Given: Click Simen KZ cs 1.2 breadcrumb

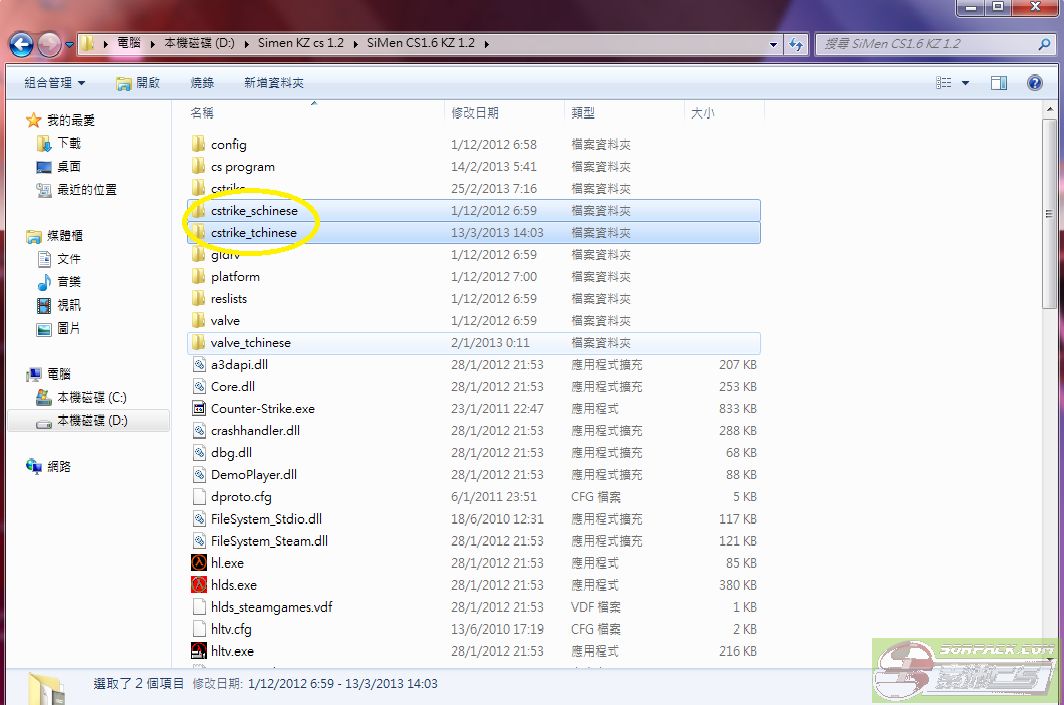Looking at the screenshot, I should [301, 43].
